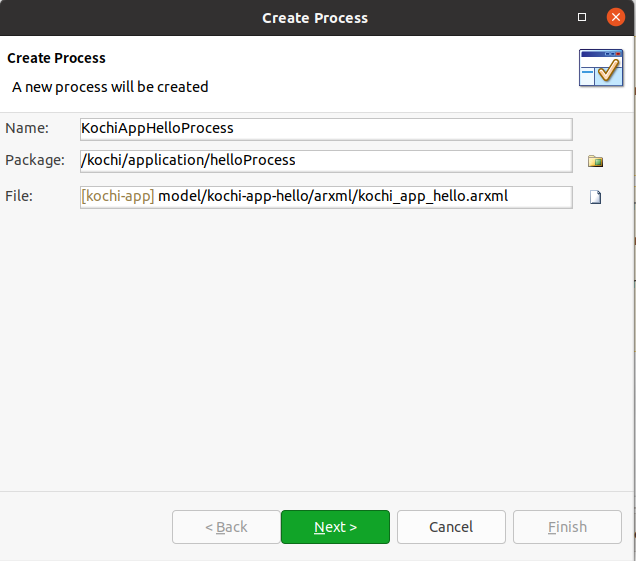Screen dimensions: 636x561
Task: Click into the Package path field
Action: (326, 161)
